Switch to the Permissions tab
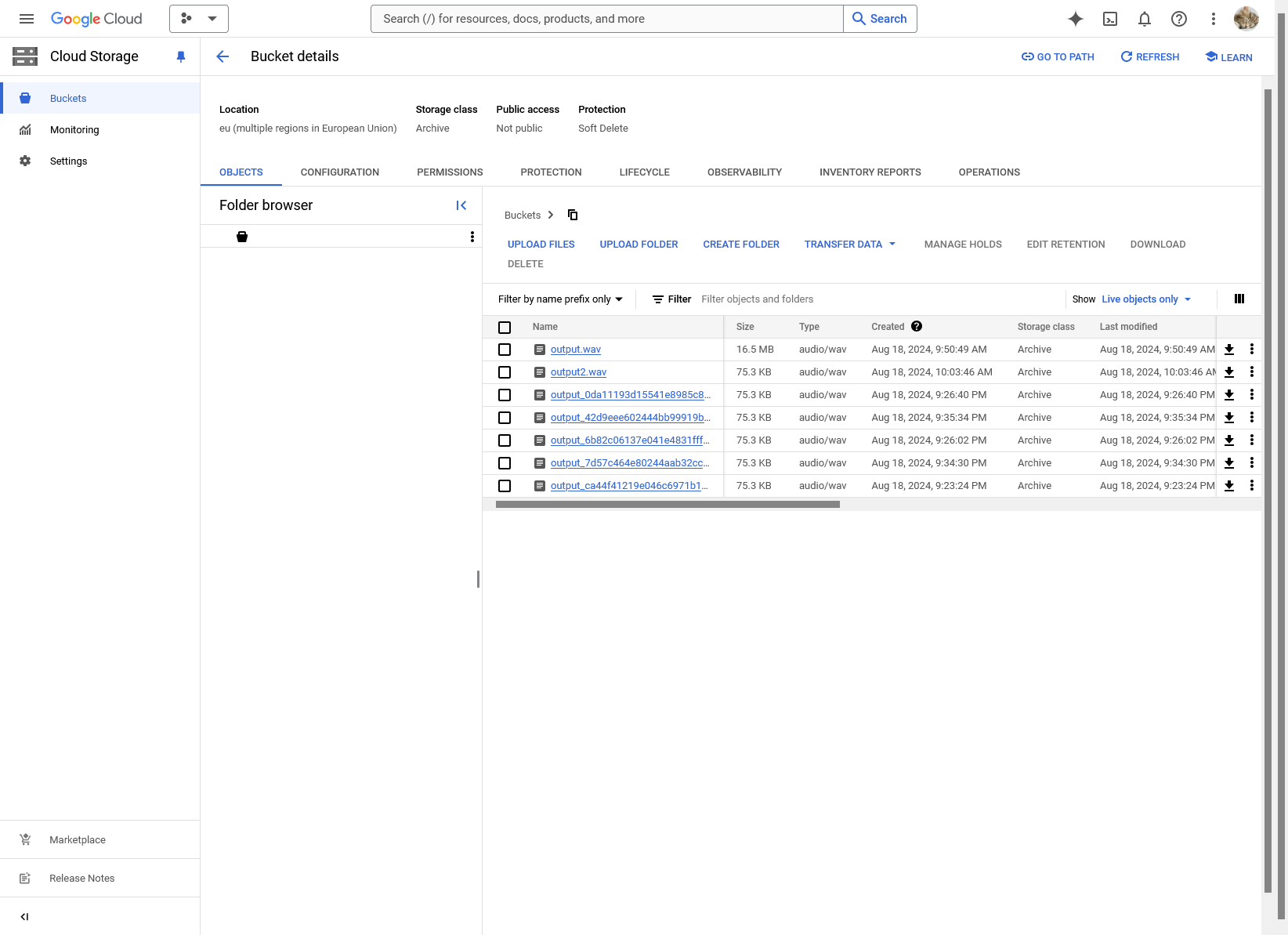 click(450, 172)
